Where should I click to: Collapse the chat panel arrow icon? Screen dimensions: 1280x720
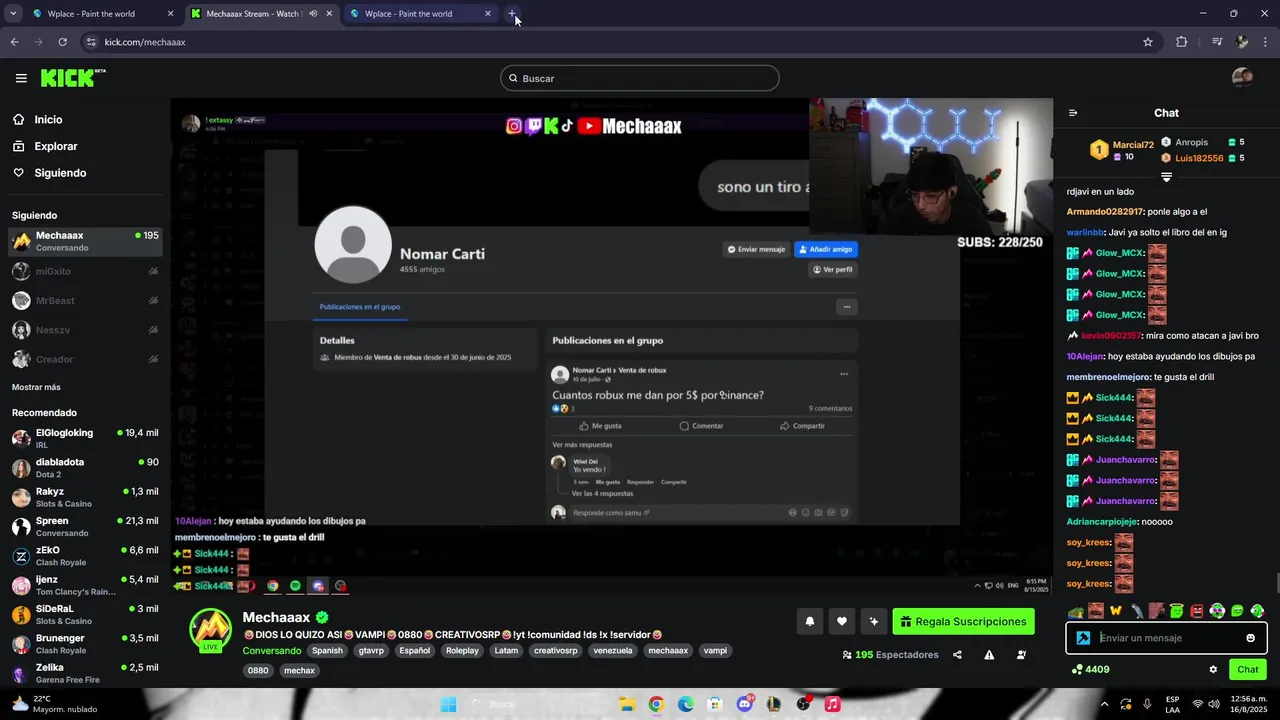[x=1073, y=113]
